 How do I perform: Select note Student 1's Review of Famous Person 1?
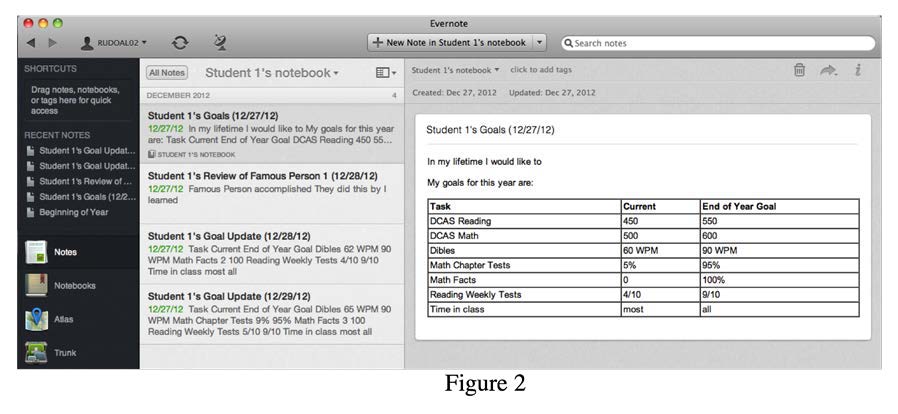pyautogui.click(x=271, y=194)
